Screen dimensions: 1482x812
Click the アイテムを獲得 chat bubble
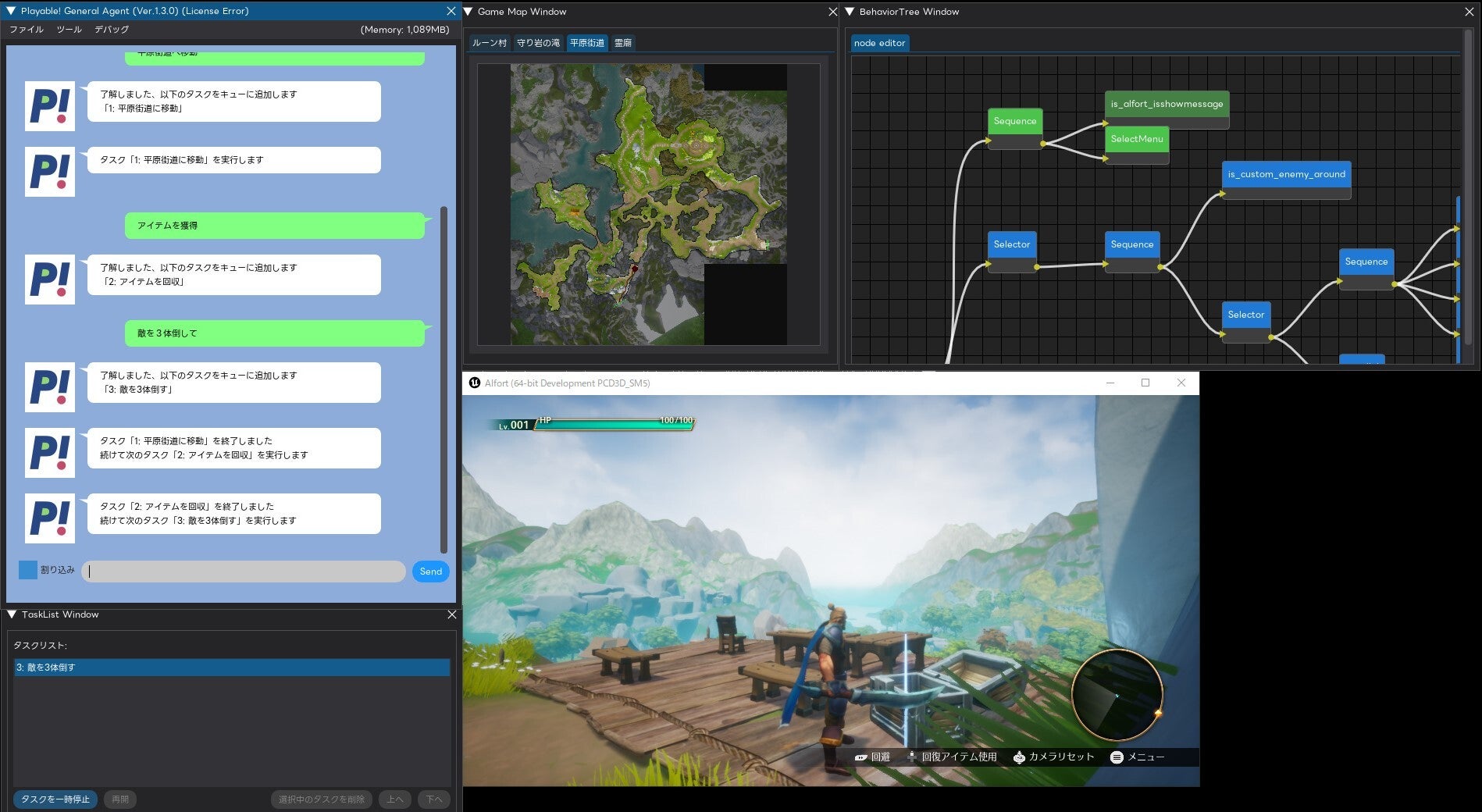pyautogui.click(x=275, y=226)
